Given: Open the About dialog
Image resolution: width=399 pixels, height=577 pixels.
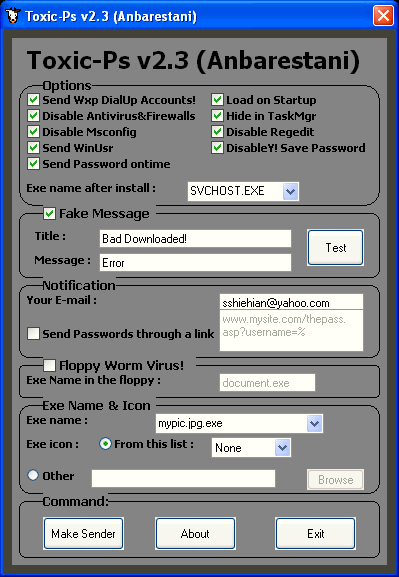Looking at the screenshot, I should [195, 534].
